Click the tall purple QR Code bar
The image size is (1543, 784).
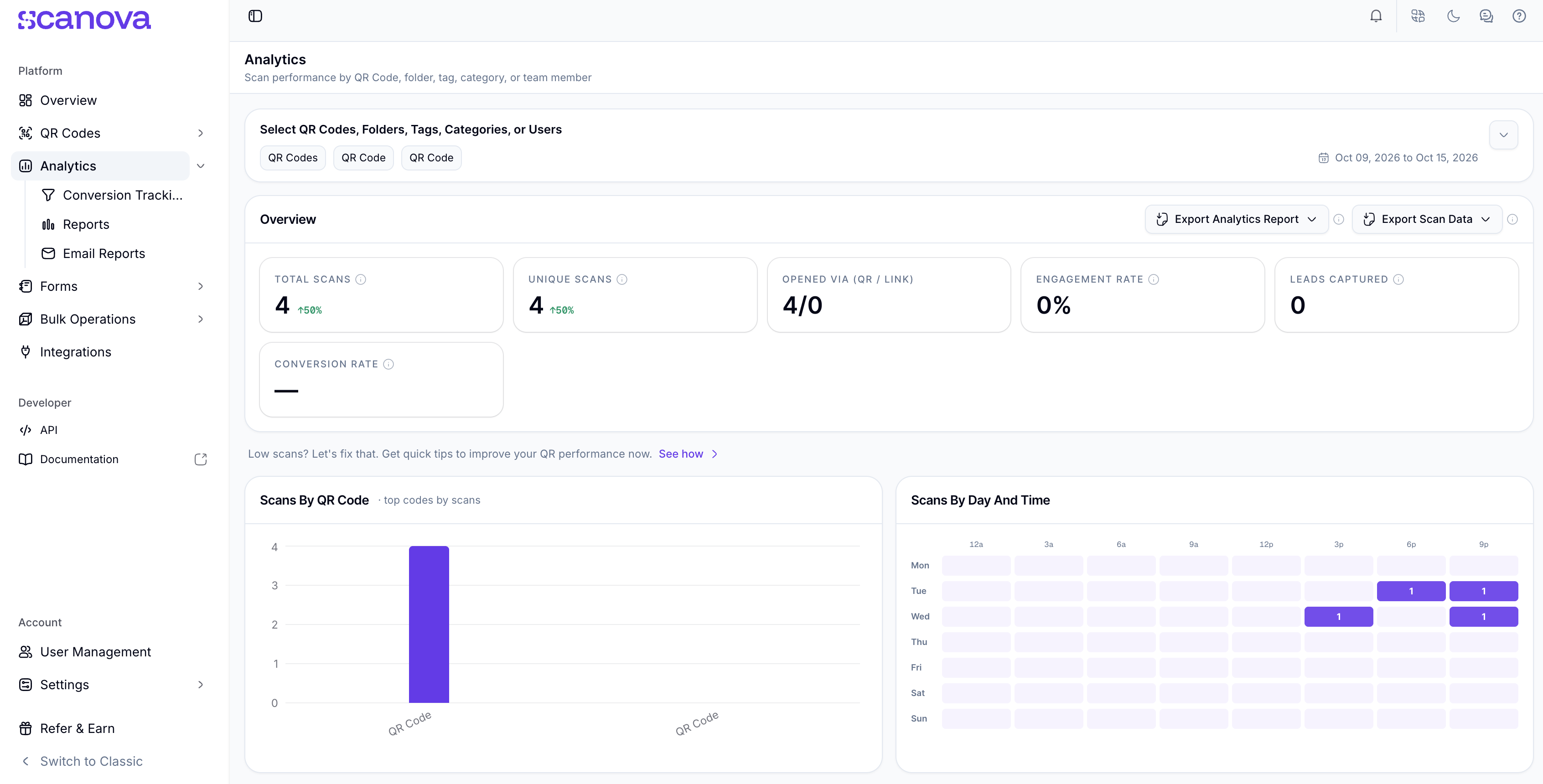(x=429, y=624)
